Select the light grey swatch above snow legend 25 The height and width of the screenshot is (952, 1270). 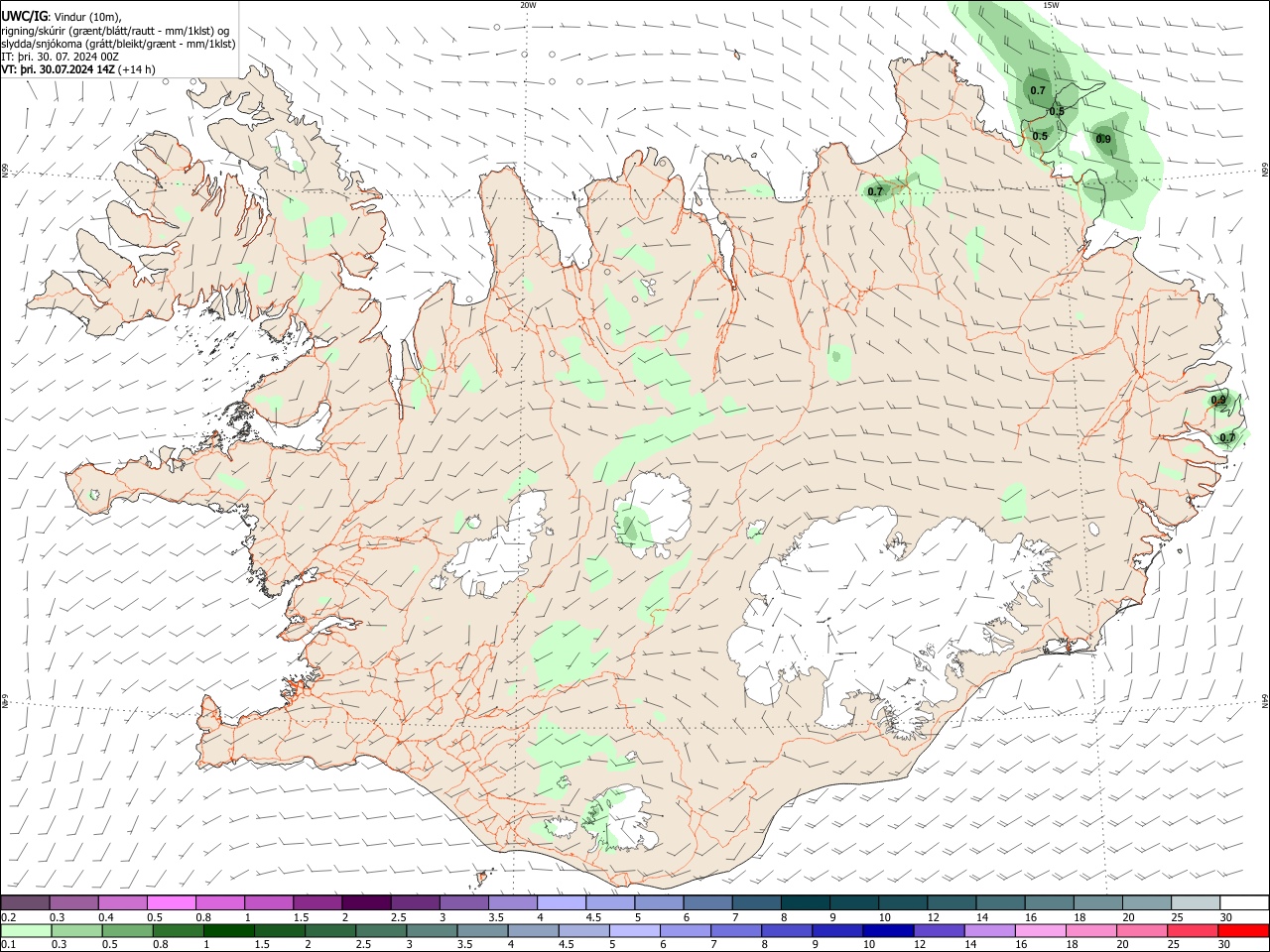coord(1196,902)
